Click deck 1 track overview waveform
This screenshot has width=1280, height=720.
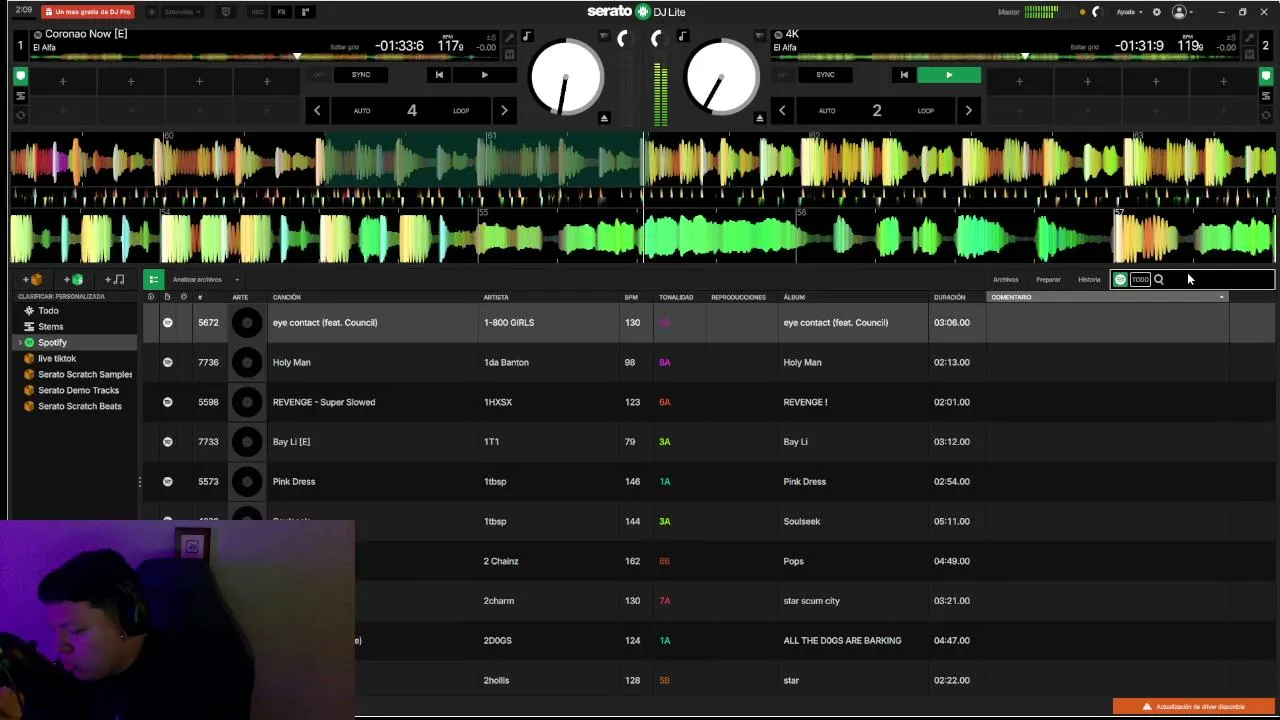pos(265,57)
